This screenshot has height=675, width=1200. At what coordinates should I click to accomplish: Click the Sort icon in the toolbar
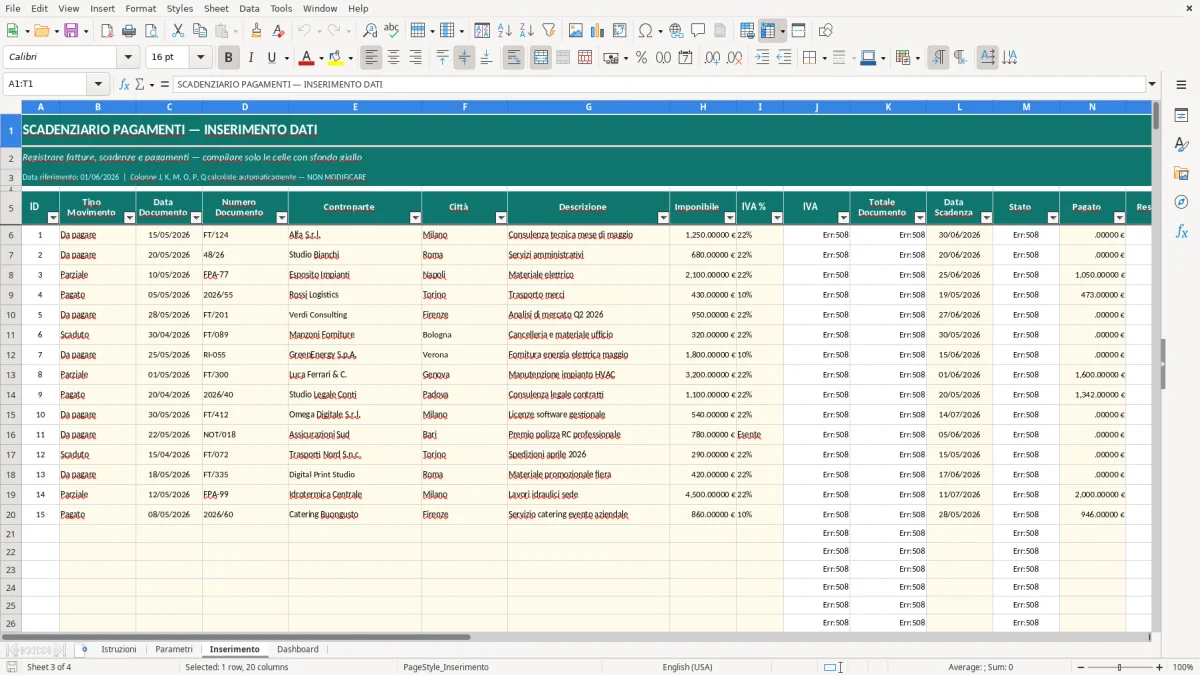tap(482, 31)
